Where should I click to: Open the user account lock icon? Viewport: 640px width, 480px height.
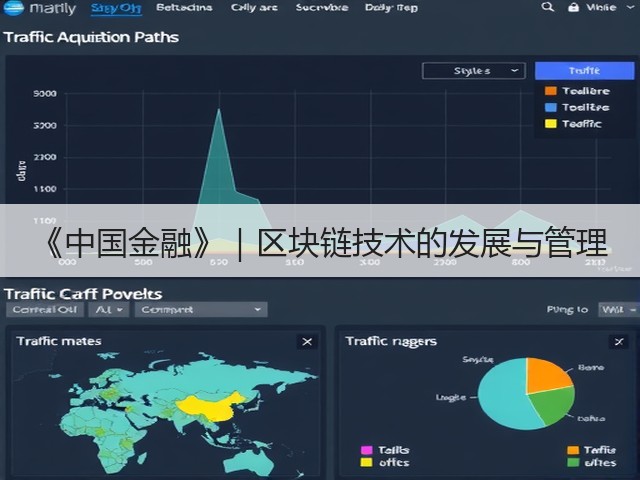[x=573, y=7]
